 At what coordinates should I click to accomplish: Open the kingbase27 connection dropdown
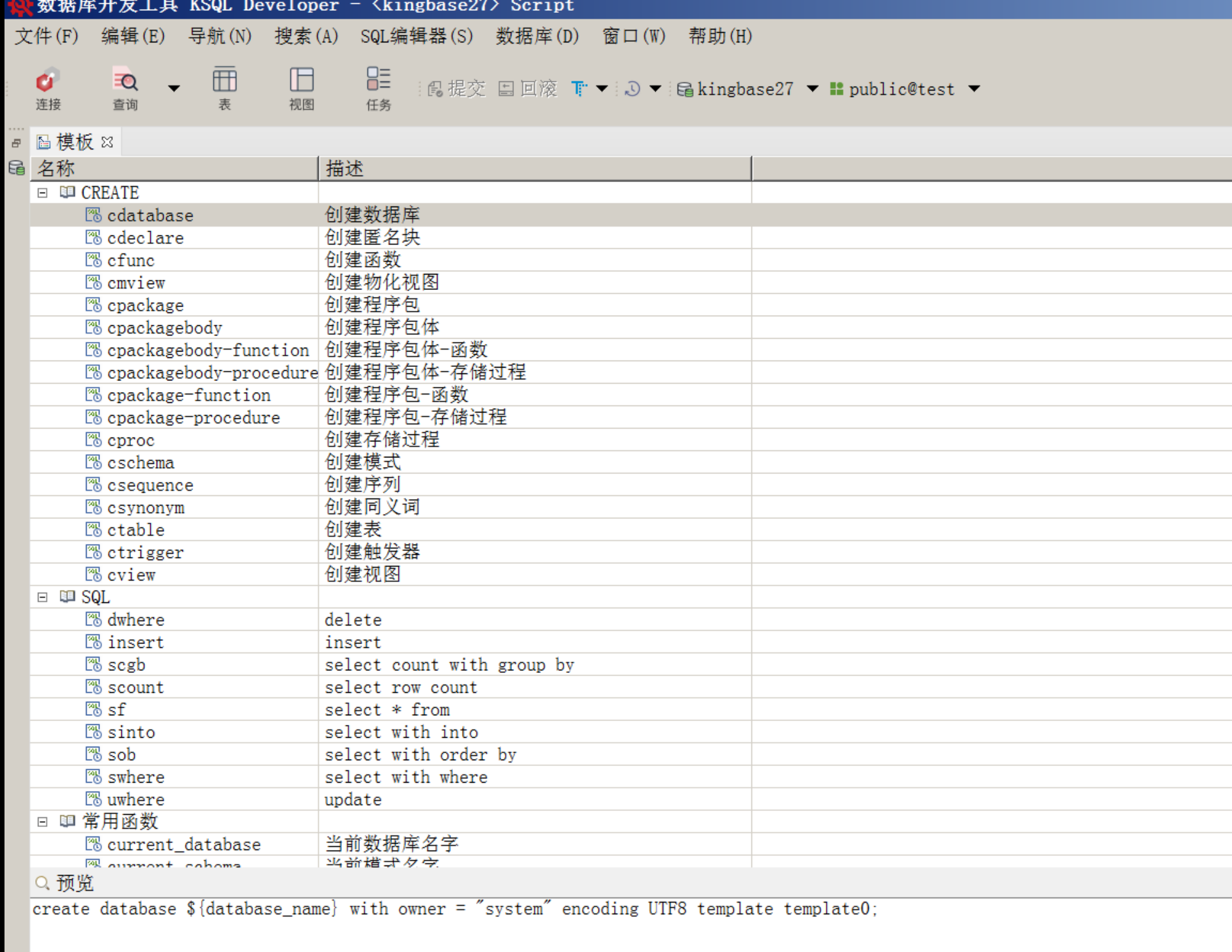tap(812, 89)
